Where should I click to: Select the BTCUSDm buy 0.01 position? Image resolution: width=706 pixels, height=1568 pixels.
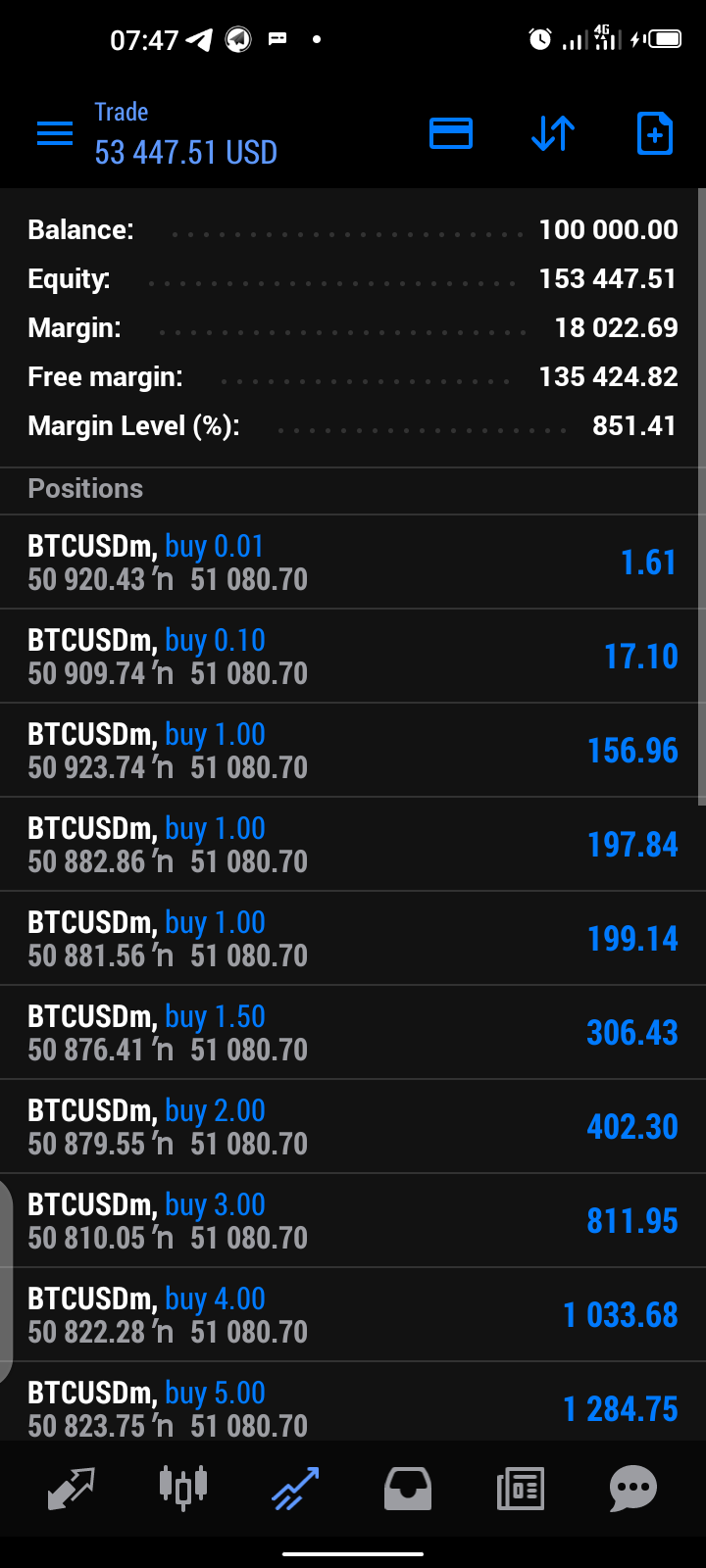353,563
